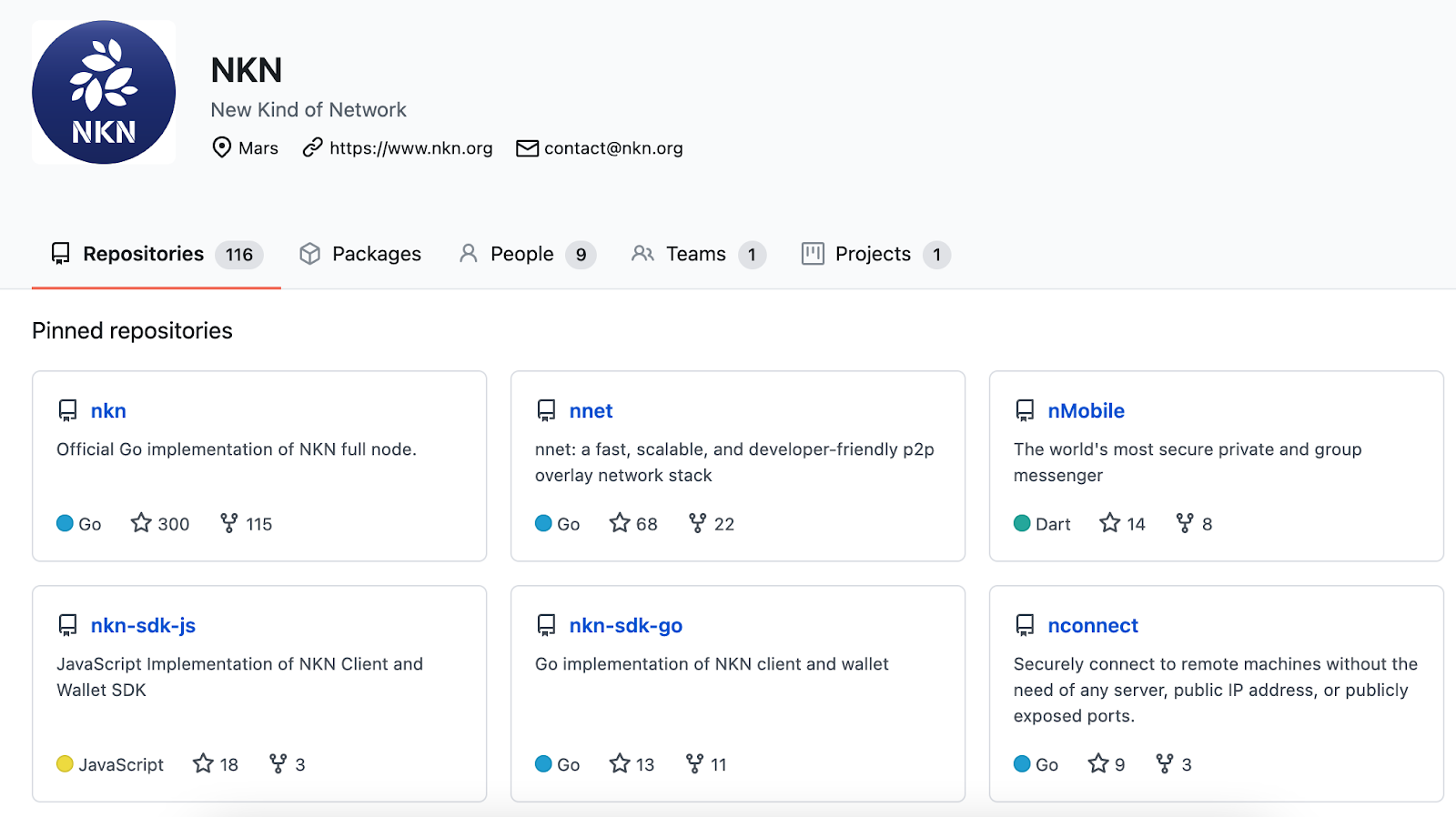Viewport: 1456px width, 817px height.
Task: Open the nkn-sdk-js repository
Action: 143,626
